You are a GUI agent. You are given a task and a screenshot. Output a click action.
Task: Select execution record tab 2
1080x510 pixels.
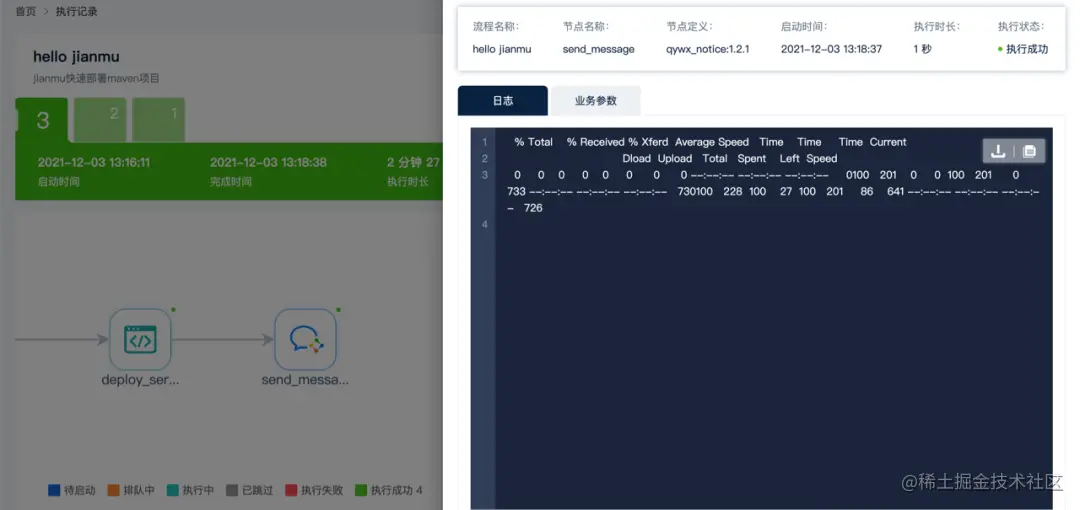101,120
